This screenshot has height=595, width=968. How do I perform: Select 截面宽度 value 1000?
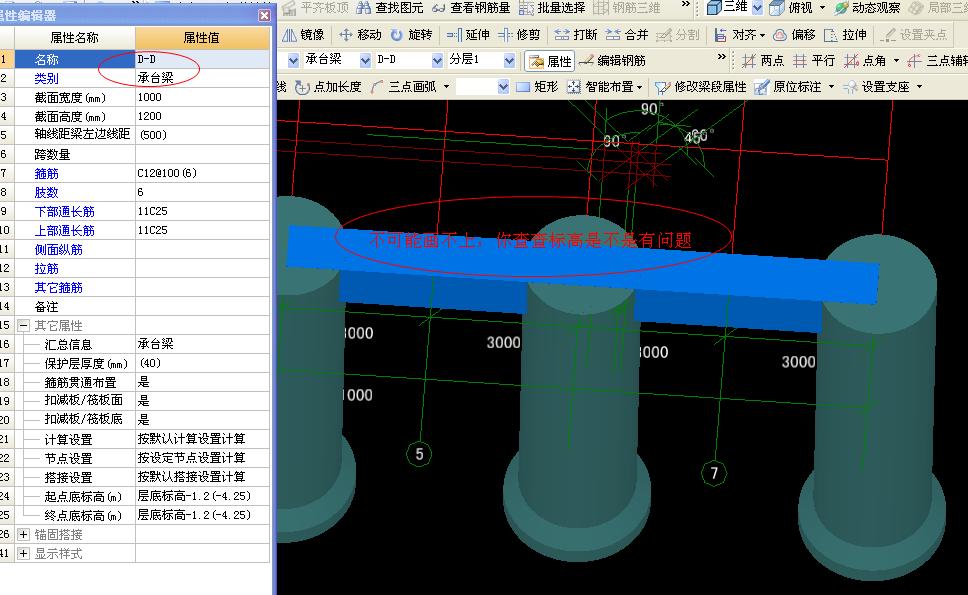pyautogui.click(x=202, y=98)
